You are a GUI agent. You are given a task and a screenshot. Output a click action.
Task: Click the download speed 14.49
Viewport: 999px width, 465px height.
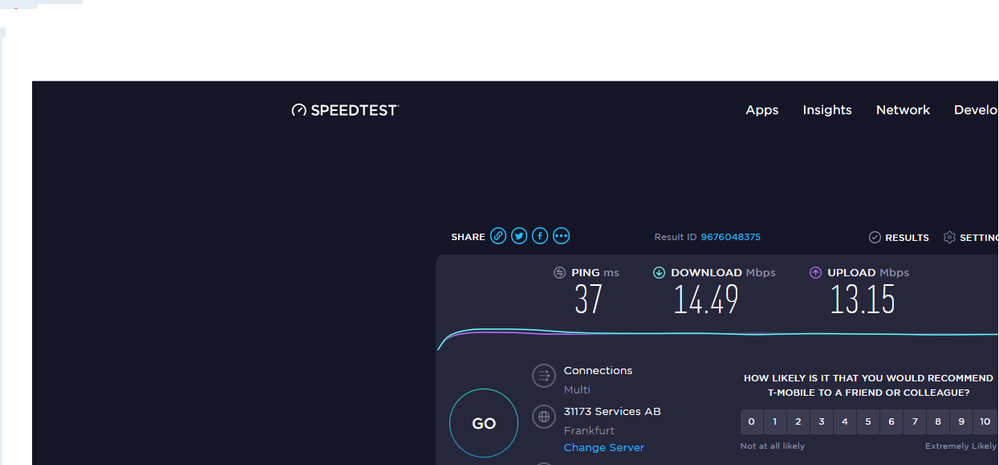[706, 300]
